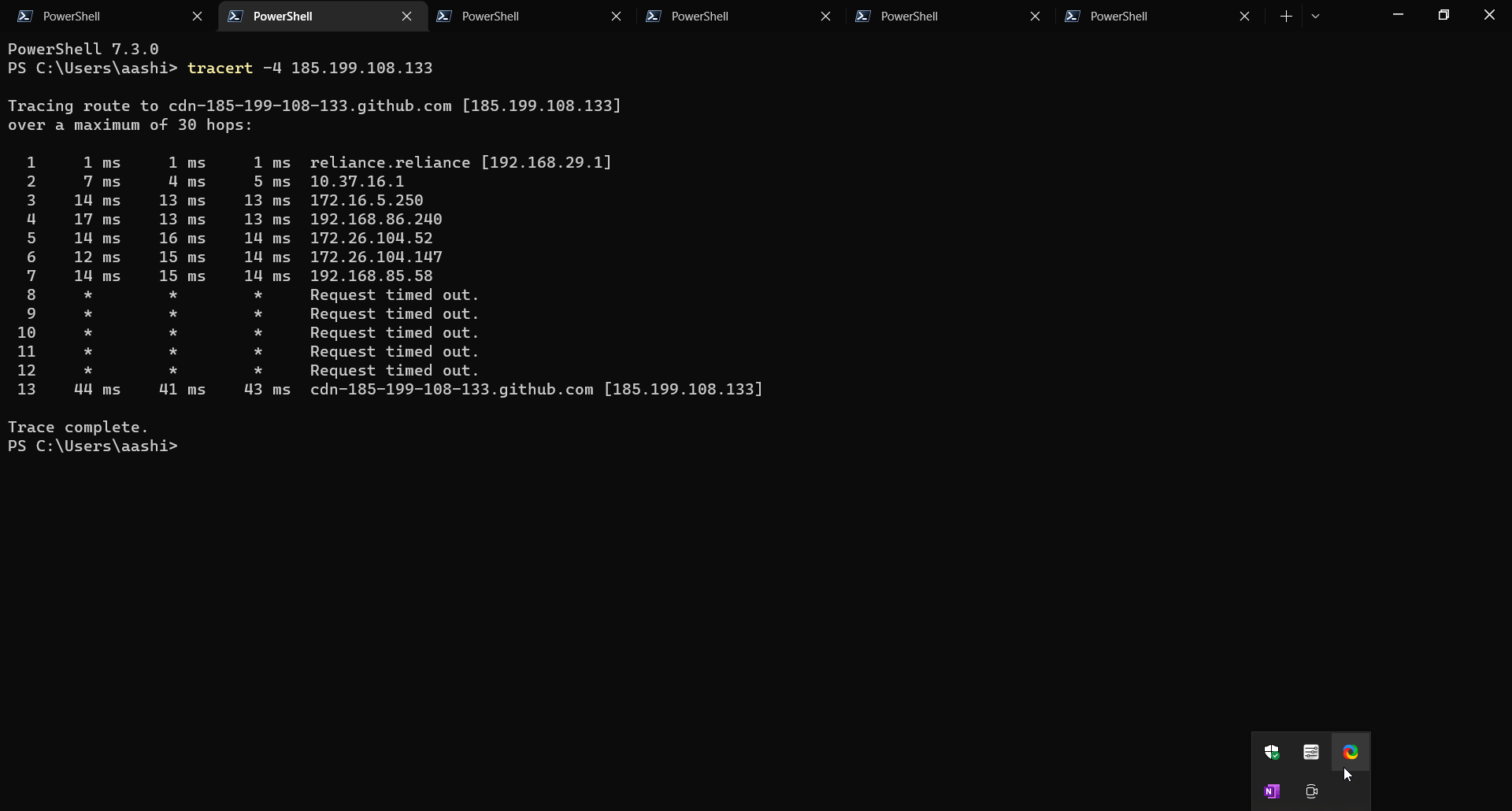Click the hop 2 address '10.37.16.1'
Image resolution: width=1512 pixels, height=811 pixels.
point(357,181)
